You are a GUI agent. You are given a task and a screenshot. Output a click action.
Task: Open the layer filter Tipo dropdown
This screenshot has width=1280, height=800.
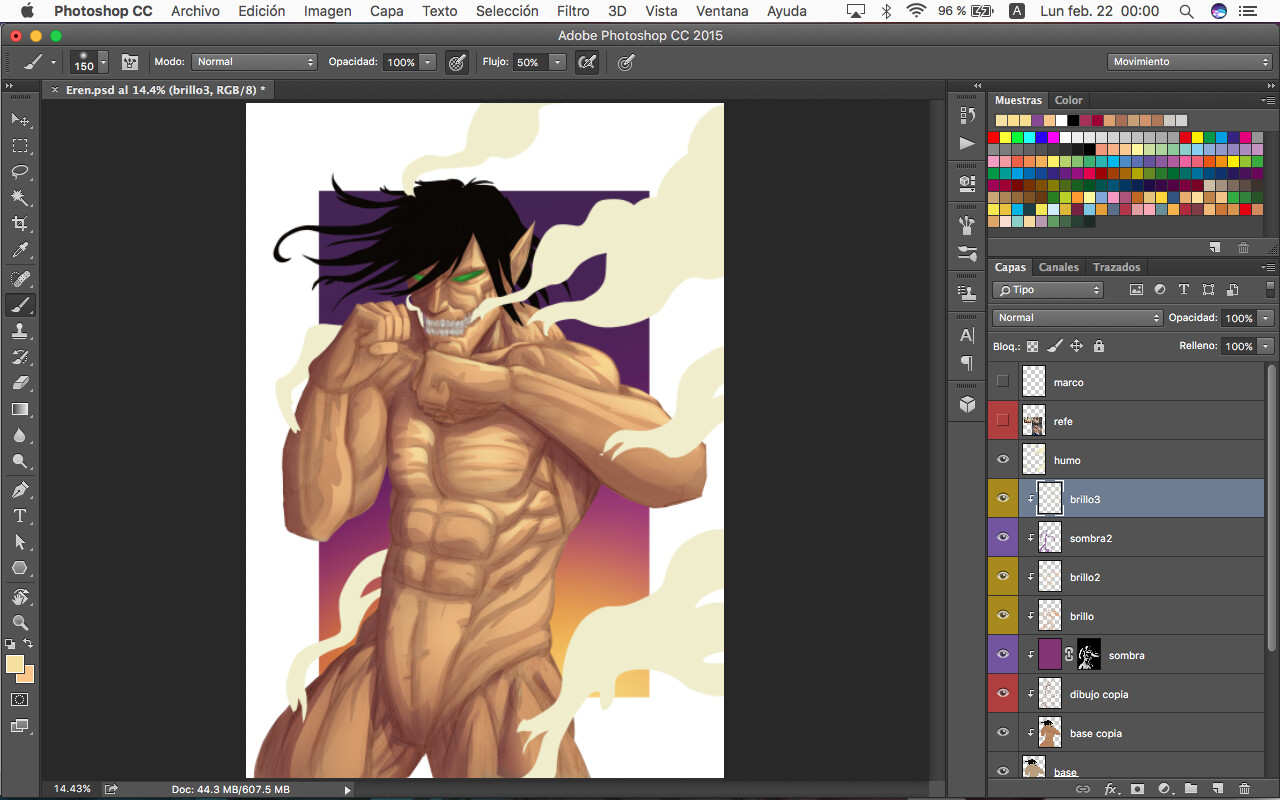click(1048, 290)
